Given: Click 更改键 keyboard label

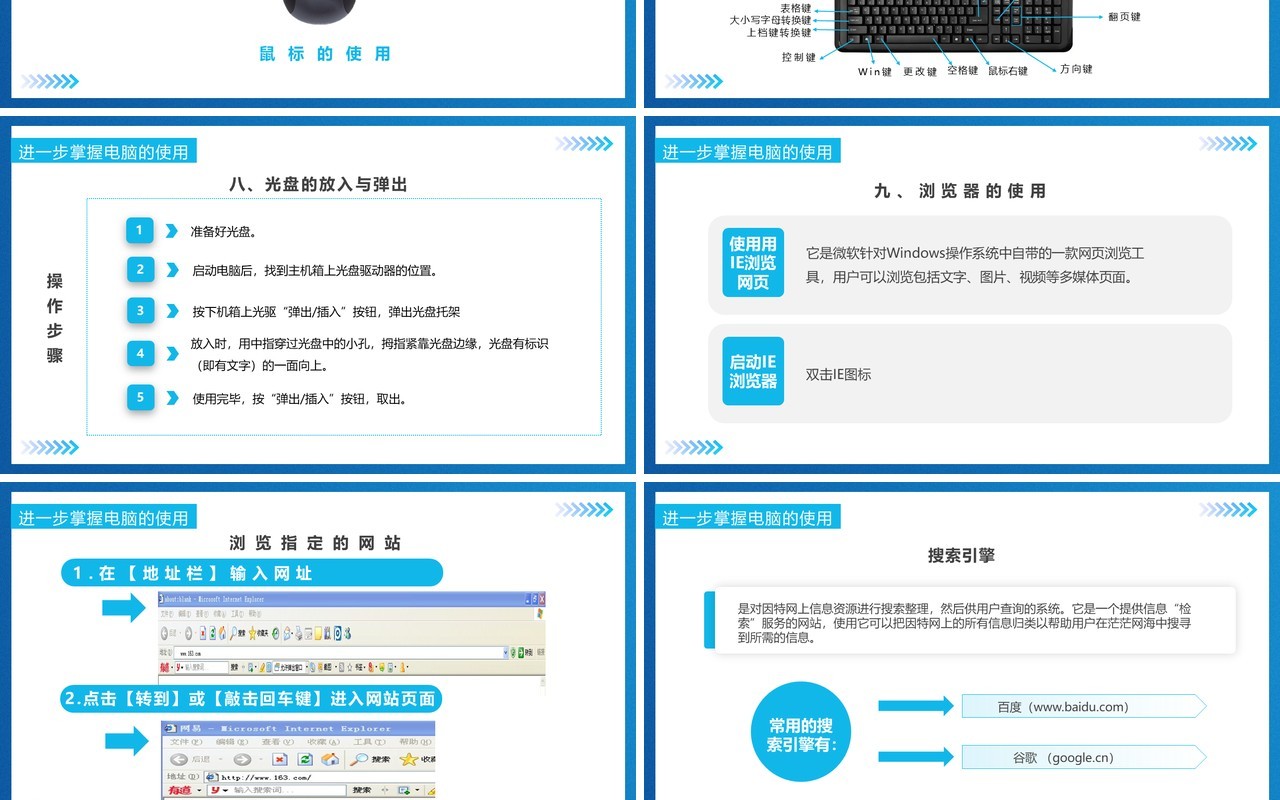Looking at the screenshot, I should (920, 71).
